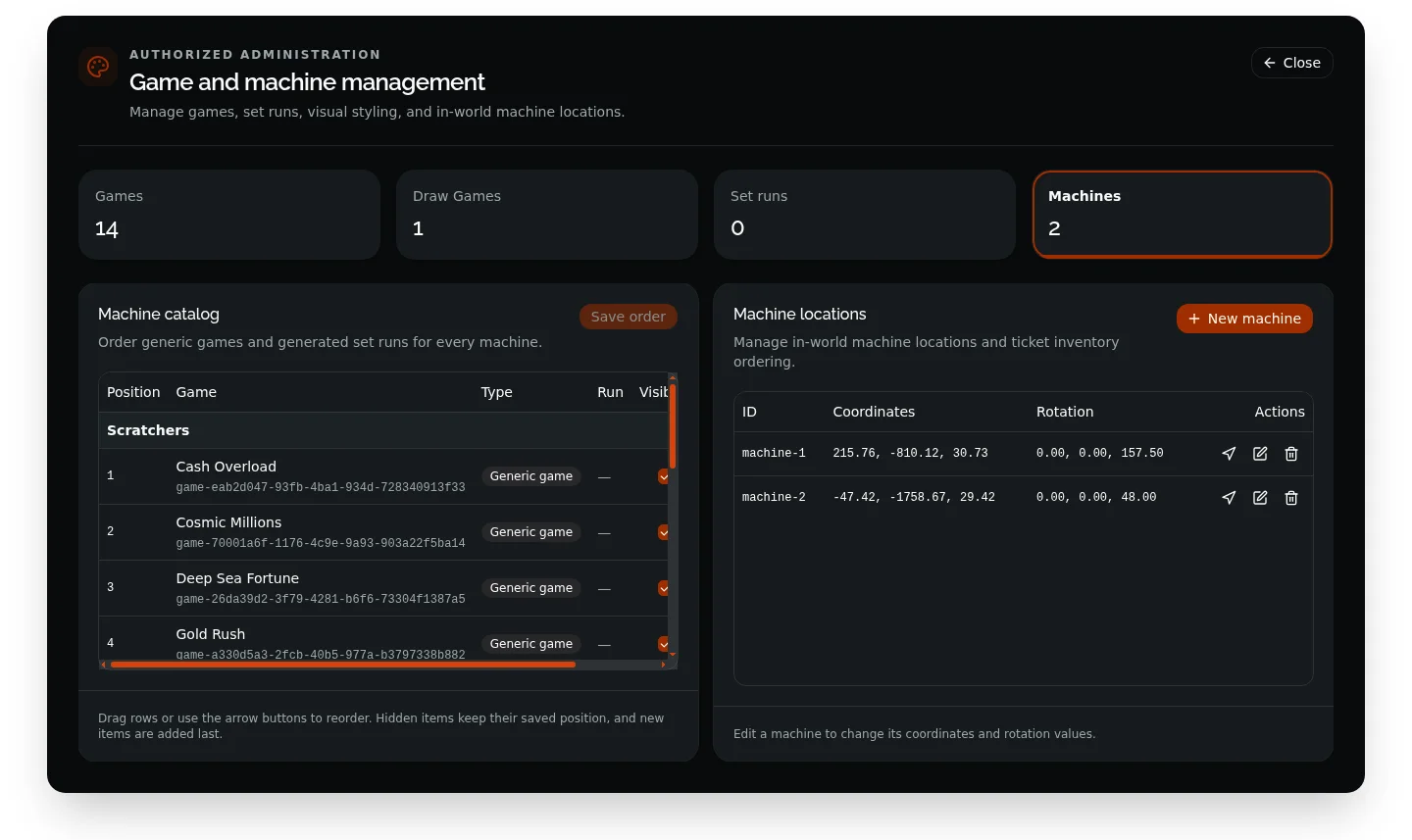Edit machine-1 coordinates with the pencil icon
The image size is (1412, 840).
[1260, 454]
